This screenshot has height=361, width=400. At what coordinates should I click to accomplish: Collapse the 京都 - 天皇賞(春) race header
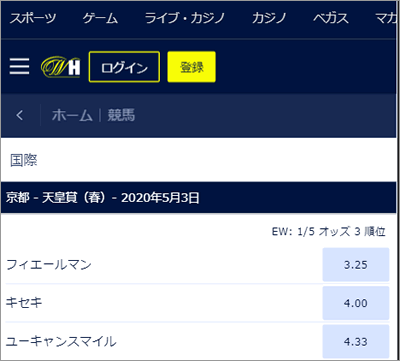(x=199, y=198)
